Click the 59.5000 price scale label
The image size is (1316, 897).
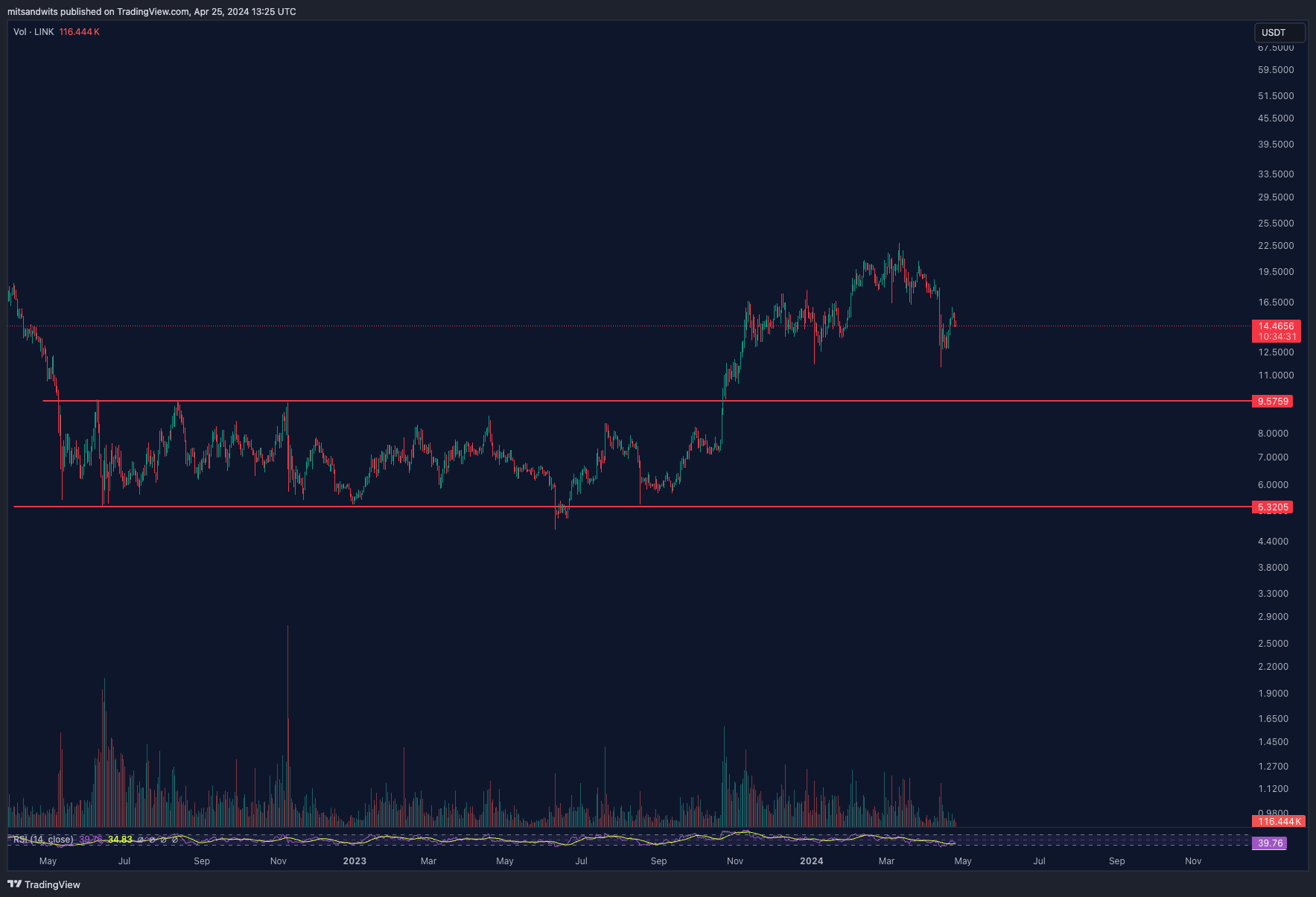1276,70
